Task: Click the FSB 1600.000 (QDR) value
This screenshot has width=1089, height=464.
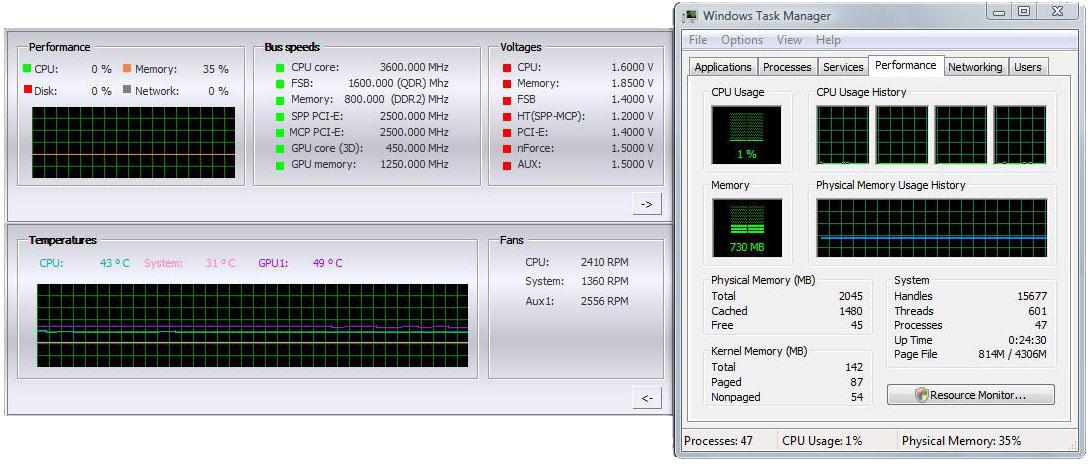Action: click(399, 83)
